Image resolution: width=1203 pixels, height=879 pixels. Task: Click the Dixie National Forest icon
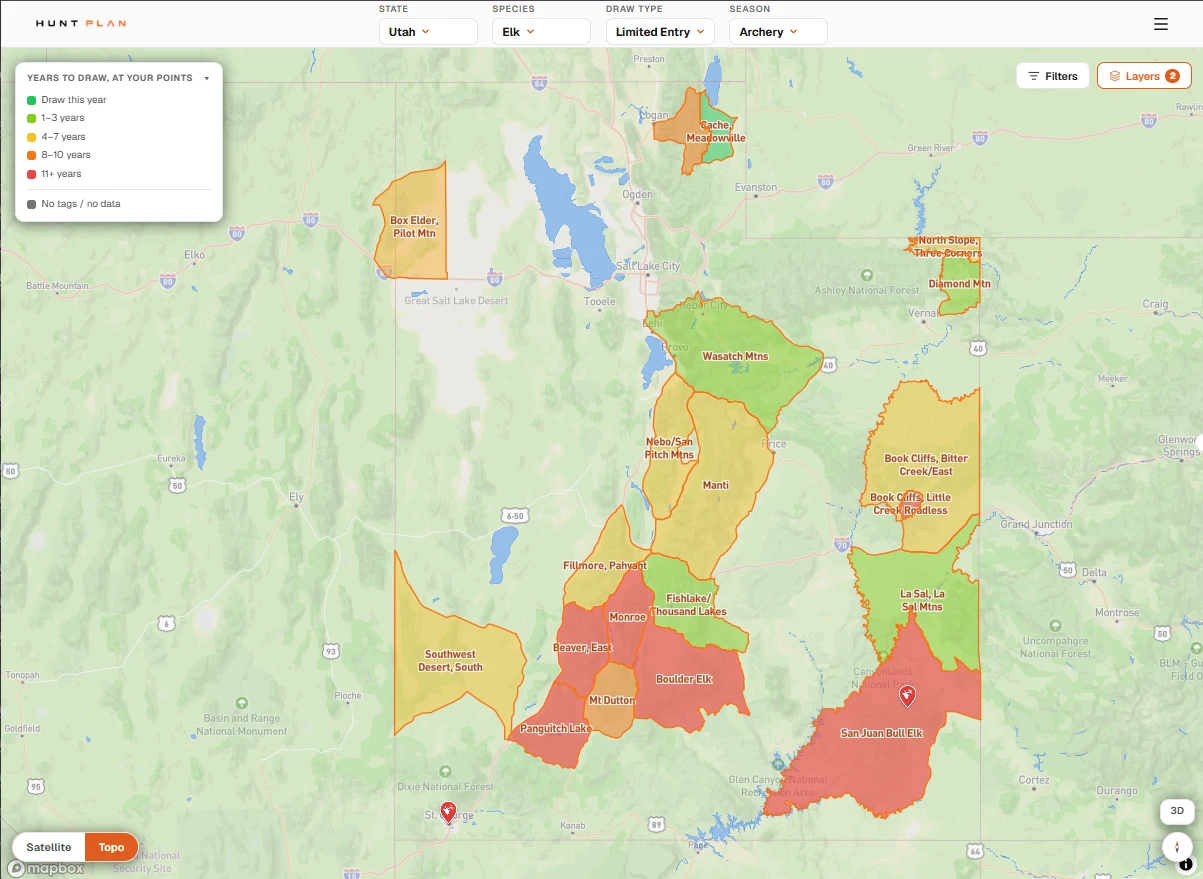pyautogui.click(x=445, y=771)
